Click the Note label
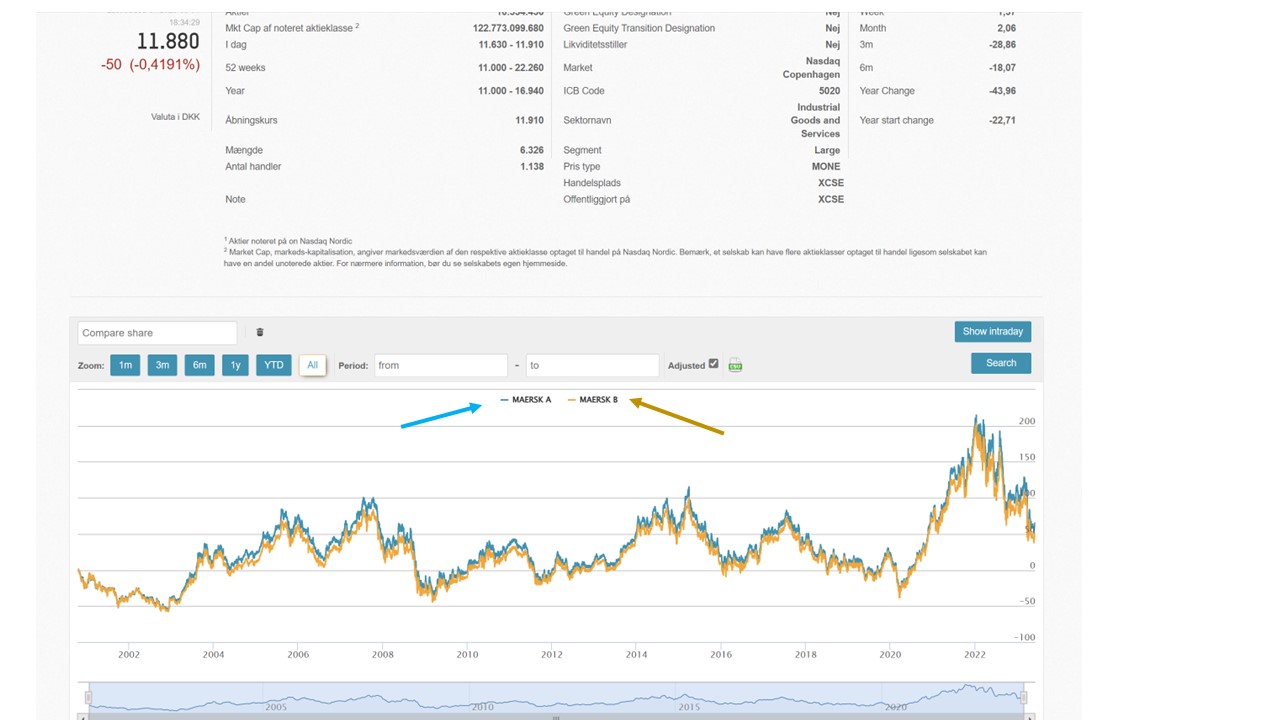1280x720 pixels. tap(235, 199)
